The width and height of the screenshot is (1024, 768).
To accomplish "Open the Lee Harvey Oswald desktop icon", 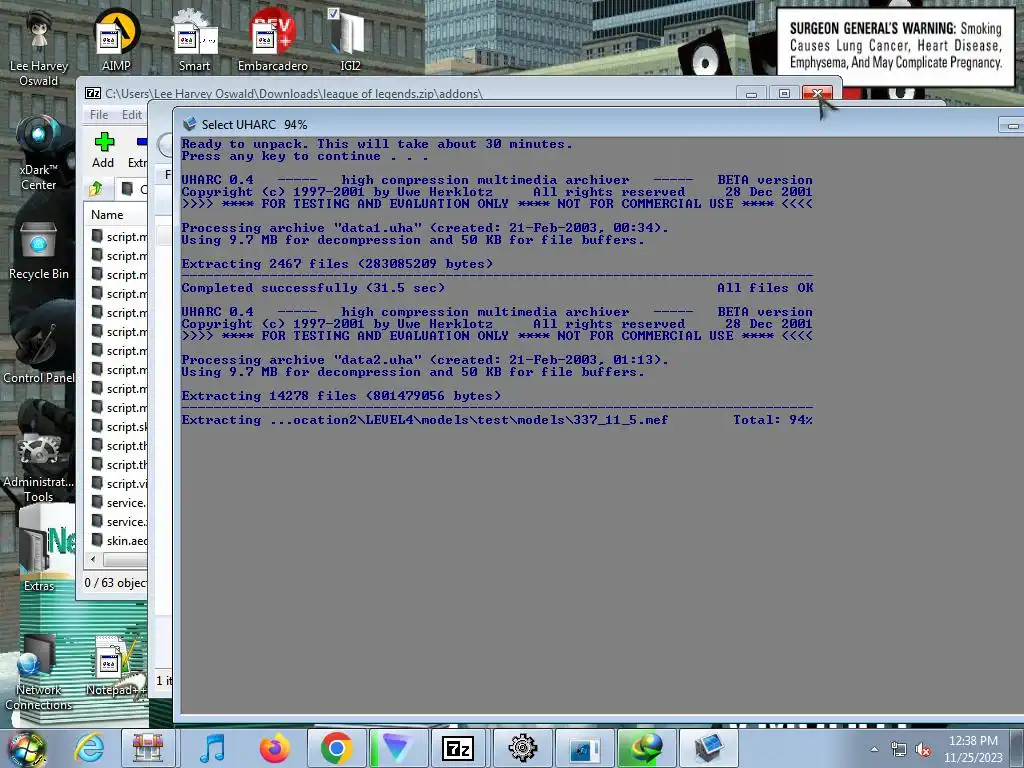I will point(38,49).
